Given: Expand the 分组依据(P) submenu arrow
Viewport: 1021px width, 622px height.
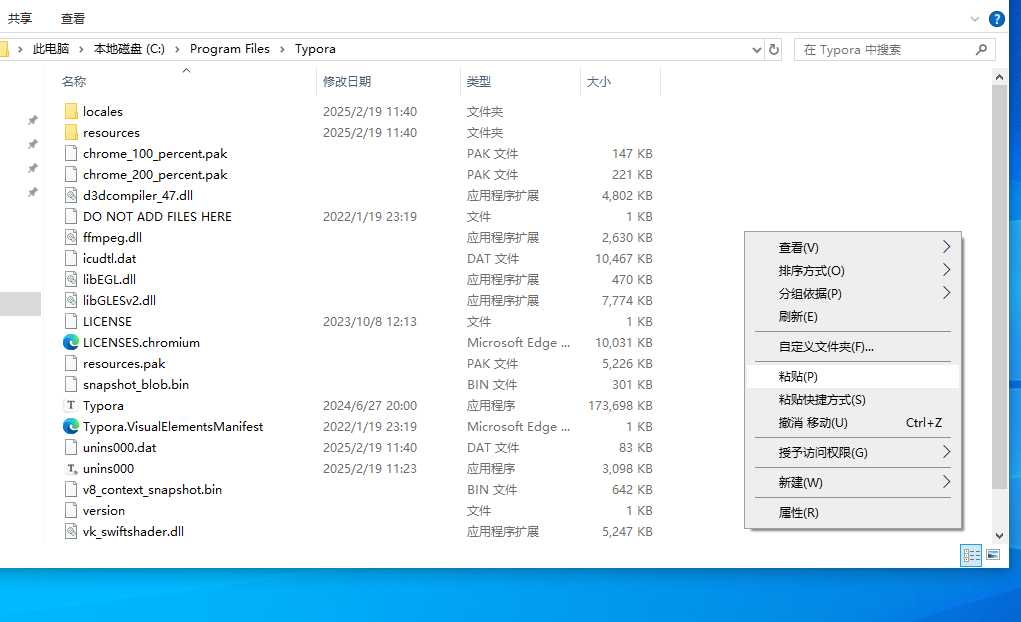Looking at the screenshot, I should pos(946,293).
